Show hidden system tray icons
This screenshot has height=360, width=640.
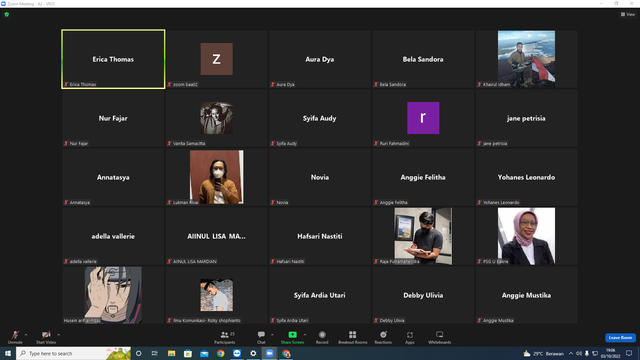point(571,353)
